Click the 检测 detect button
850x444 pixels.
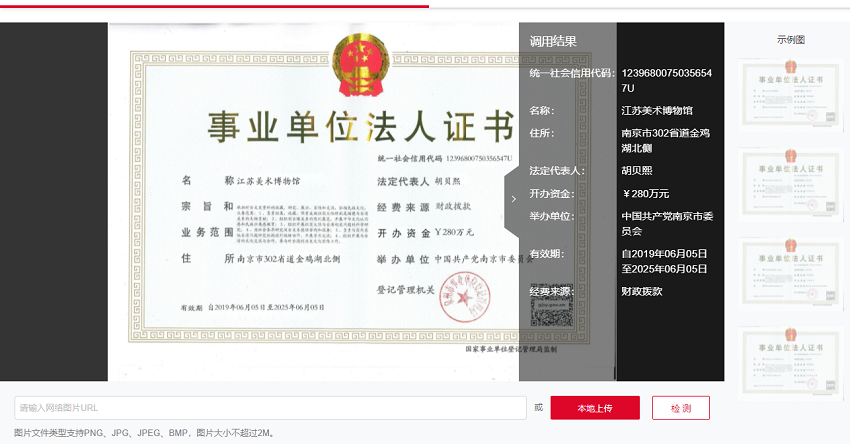[x=680, y=408]
